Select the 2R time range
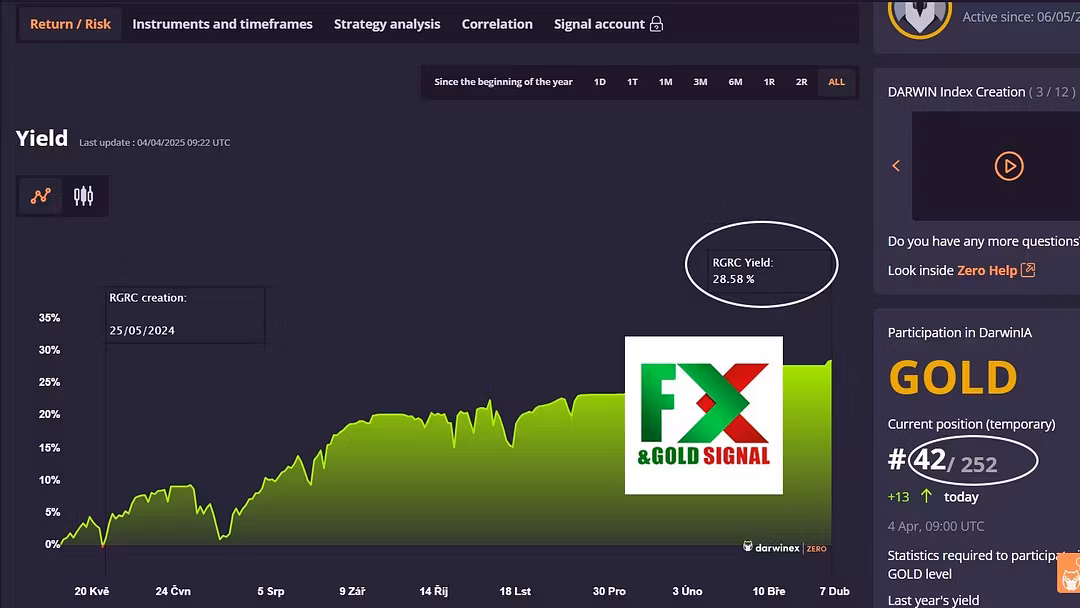This screenshot has height=608, width=1080. (802, 82)
